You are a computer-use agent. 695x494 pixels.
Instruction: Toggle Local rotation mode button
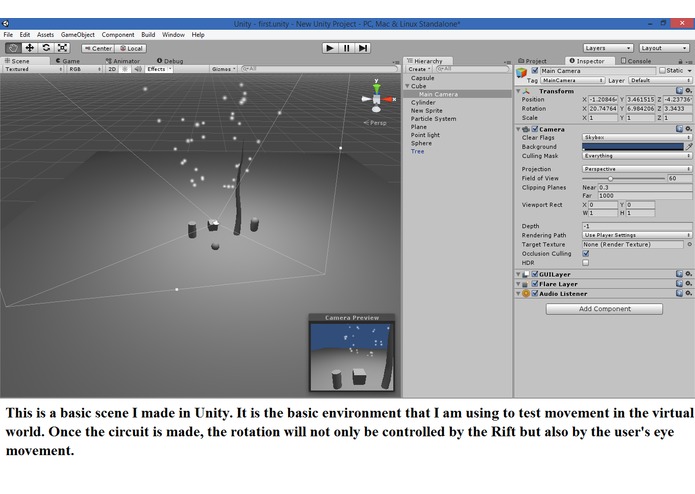tap(131, 48)
